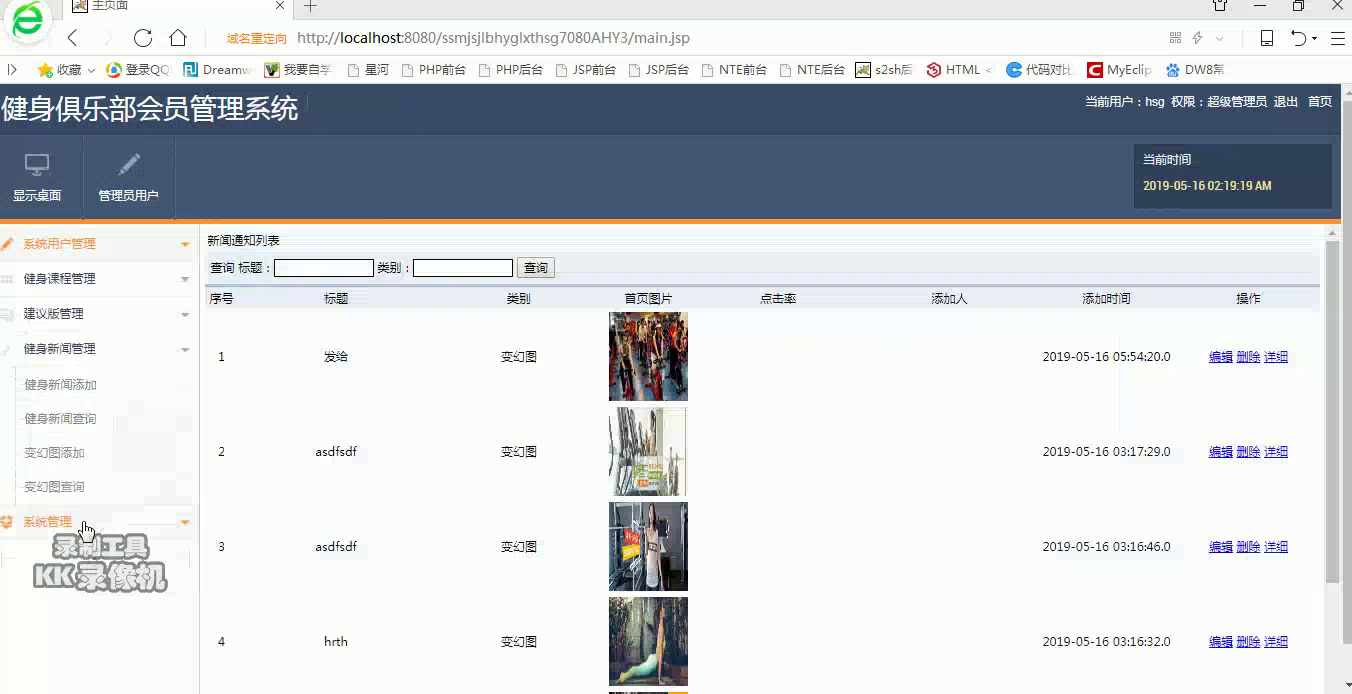This screenshot has width=1352, height=694.
Task: Open the NTE前台 bookmark
Action: tap(734, 70)
